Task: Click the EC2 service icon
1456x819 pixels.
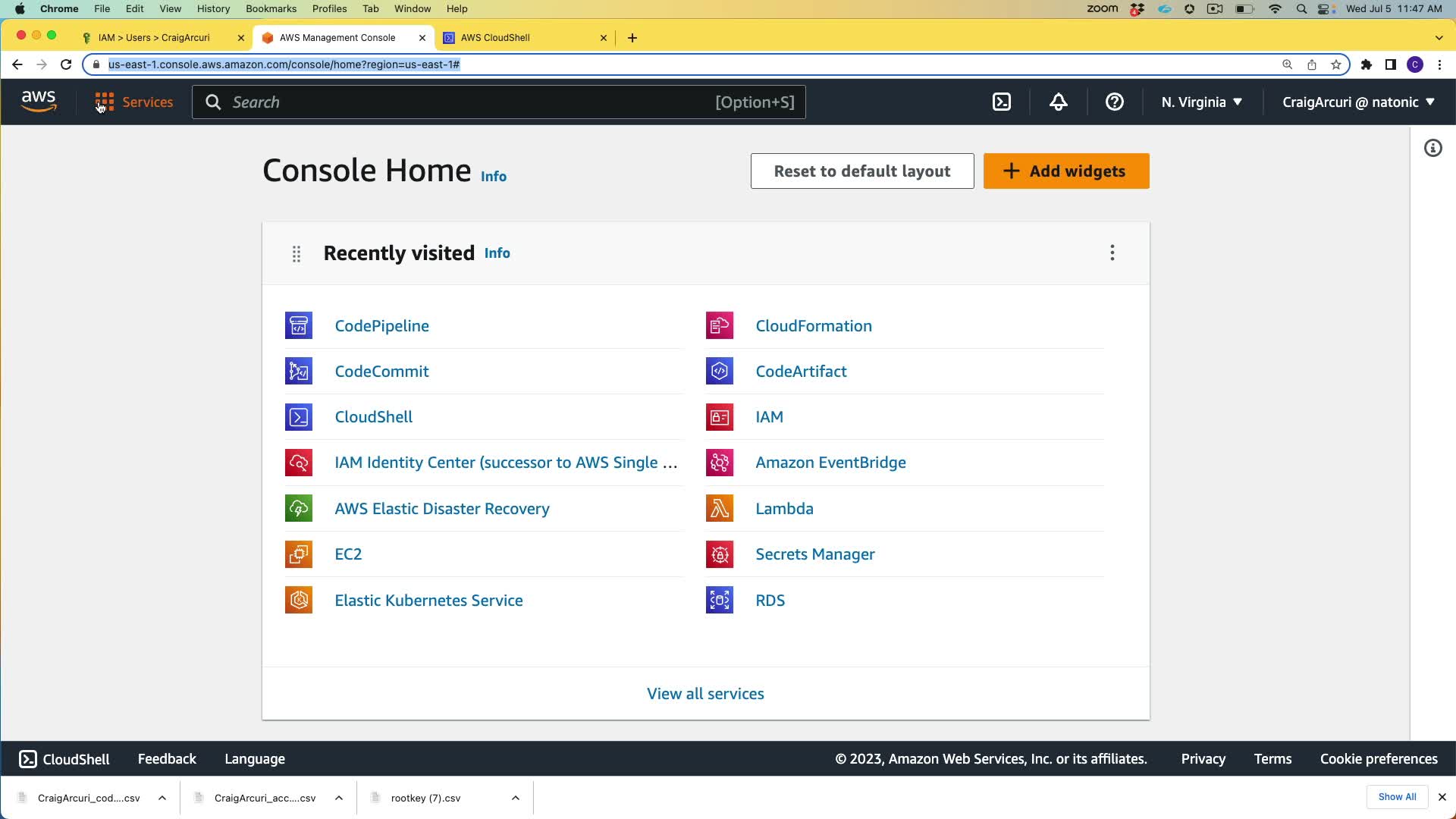Action: (x=299, y=554)
